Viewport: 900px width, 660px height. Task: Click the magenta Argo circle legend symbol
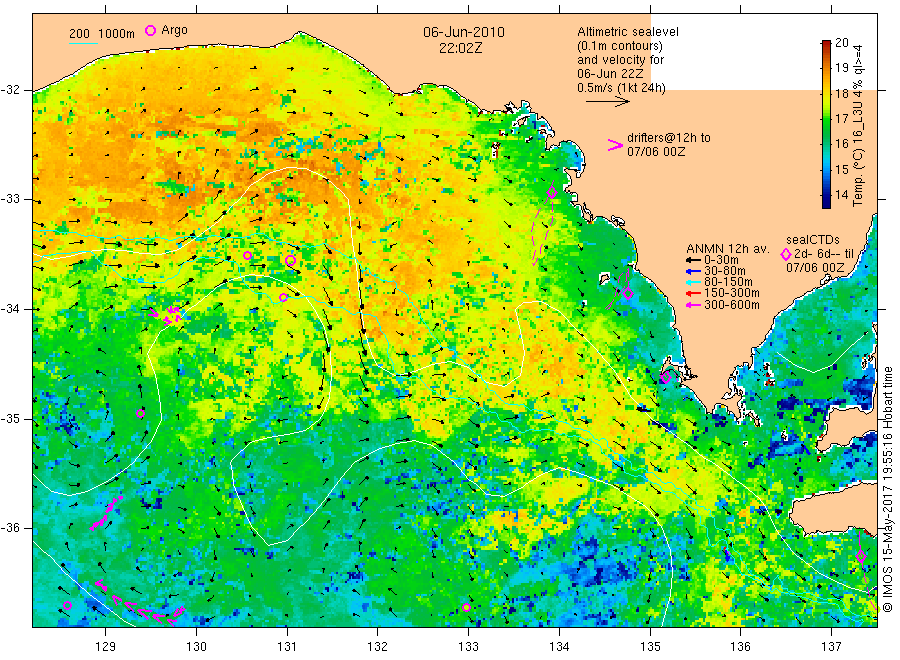[x=150, y=31]
